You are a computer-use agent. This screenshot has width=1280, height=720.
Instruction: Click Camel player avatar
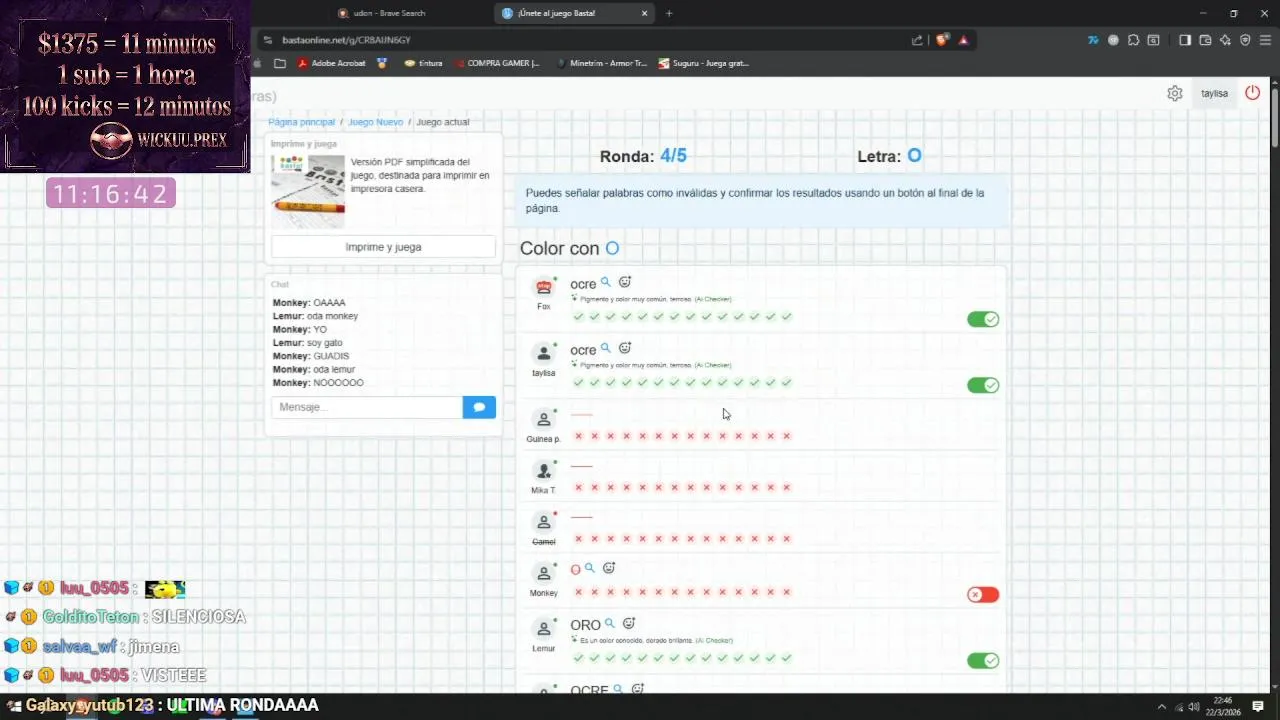(x=544, y=522)
